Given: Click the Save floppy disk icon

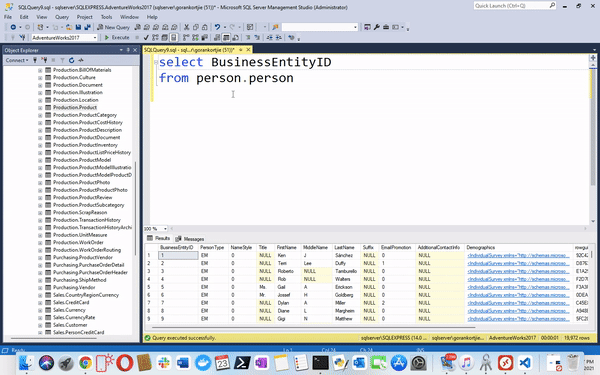Looking at the screenshot, I should click(78, 27).
